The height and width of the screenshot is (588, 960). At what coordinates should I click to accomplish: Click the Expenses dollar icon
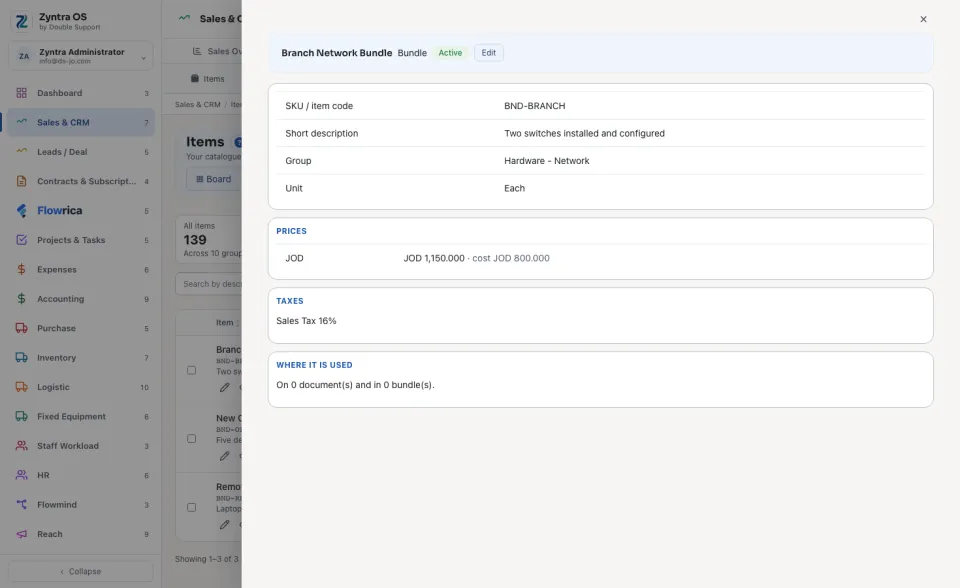(21, 269)
